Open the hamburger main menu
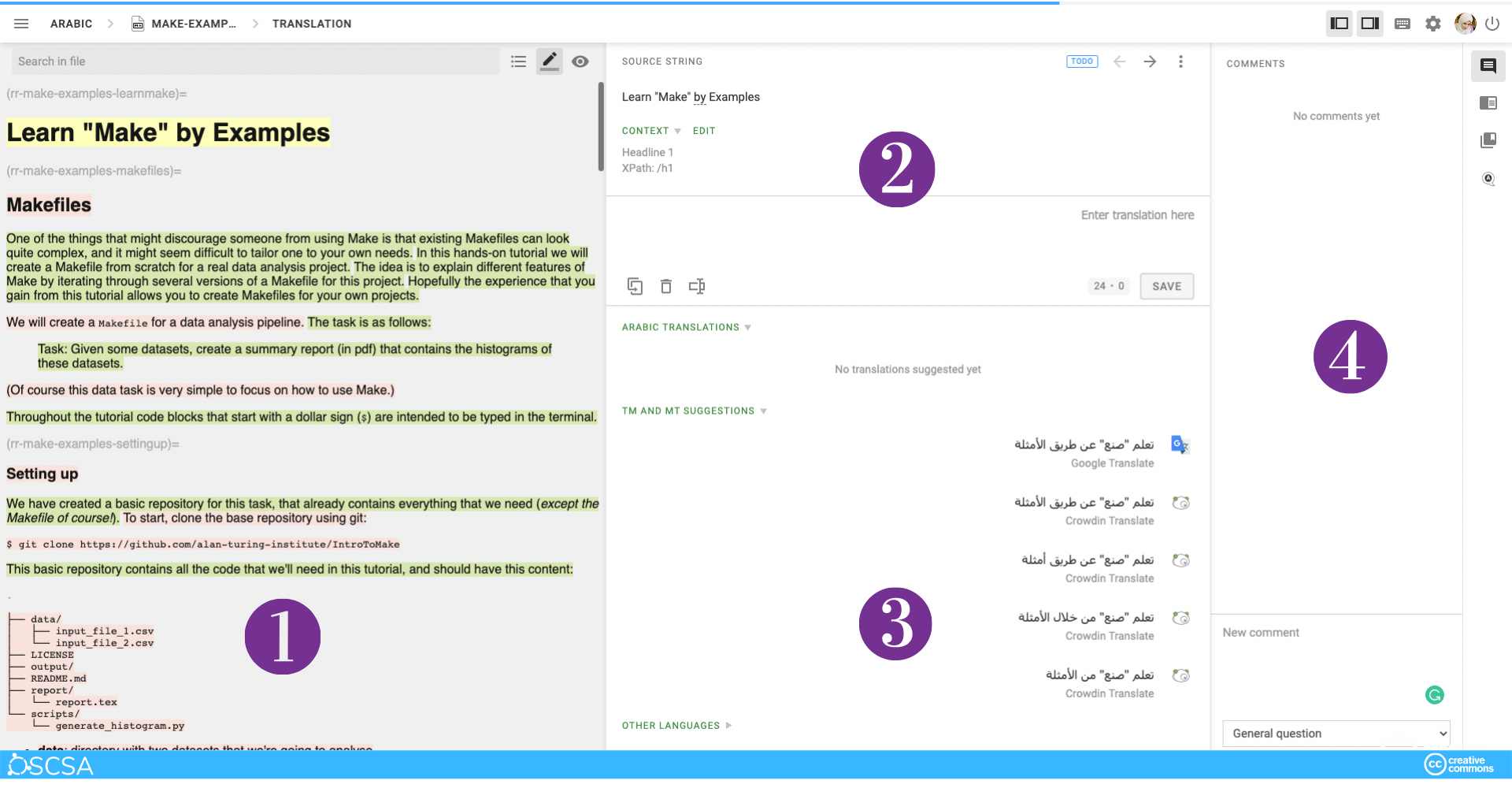1512x788 pixels. click(21, 24)
